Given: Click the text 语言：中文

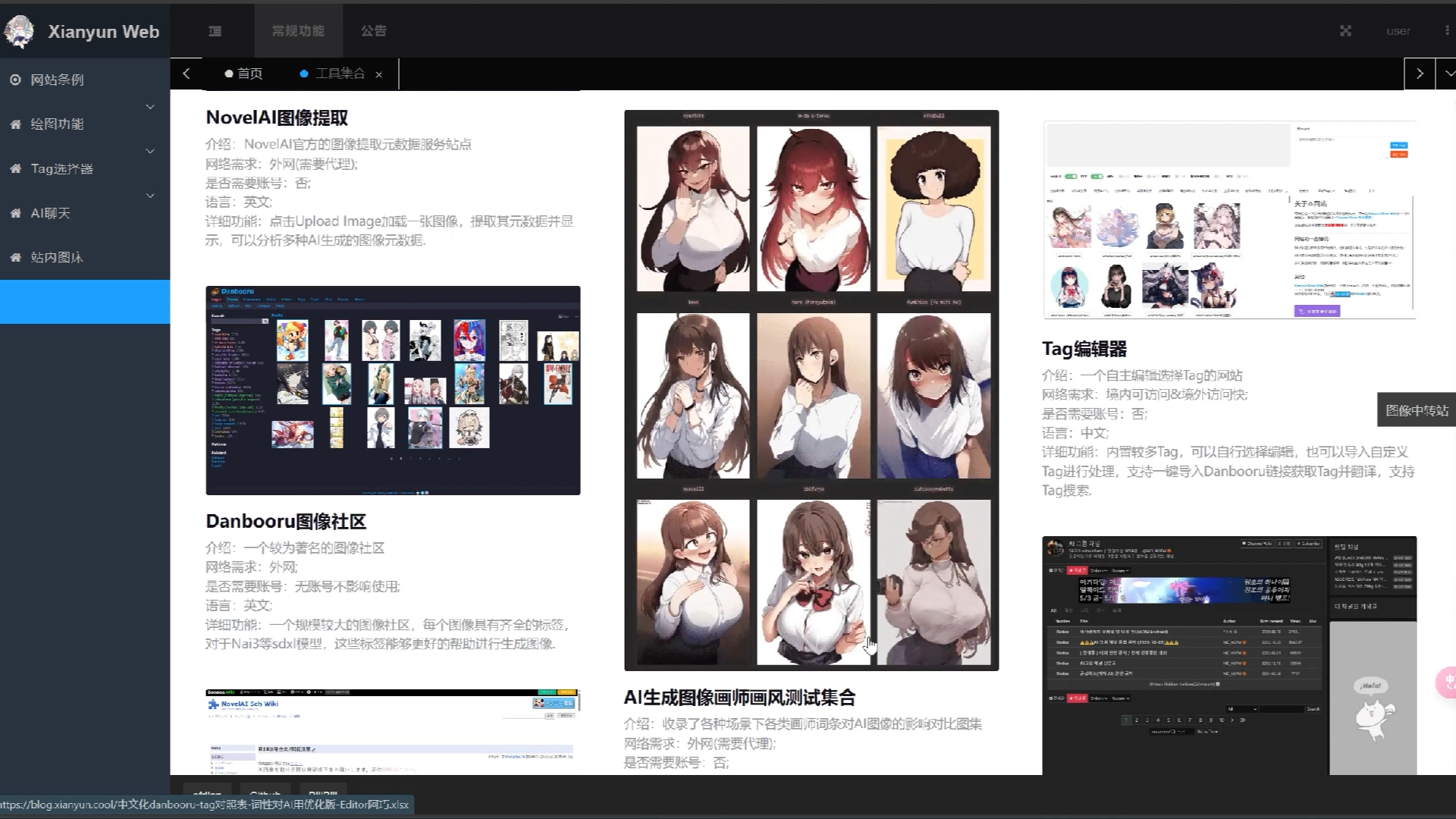Looking at the screenshot, I should point(1075,433).
